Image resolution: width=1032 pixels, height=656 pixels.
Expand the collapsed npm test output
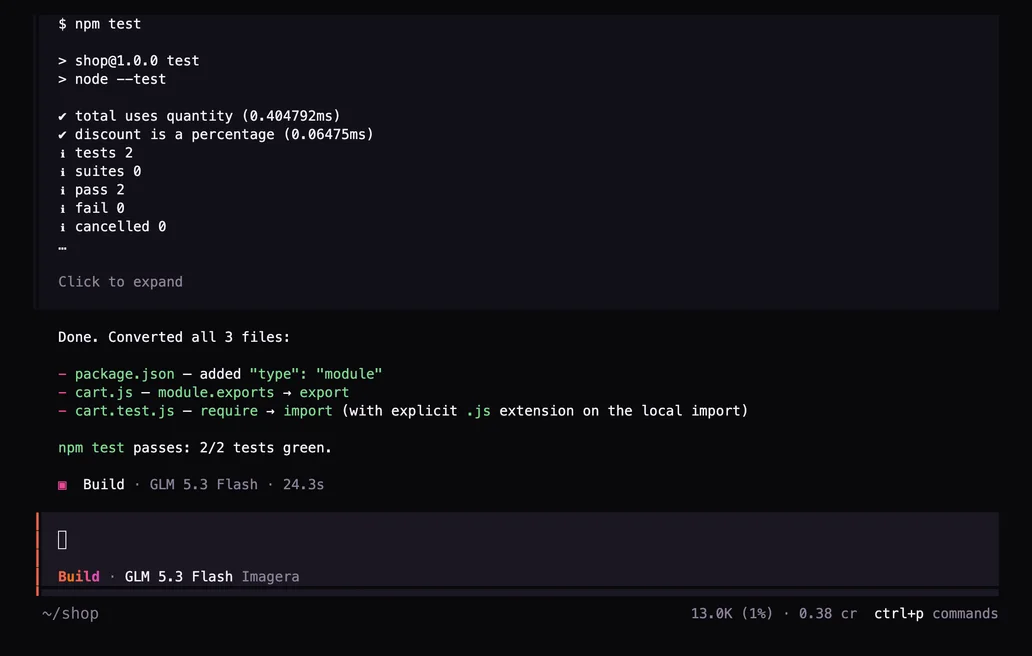[120, 282]
